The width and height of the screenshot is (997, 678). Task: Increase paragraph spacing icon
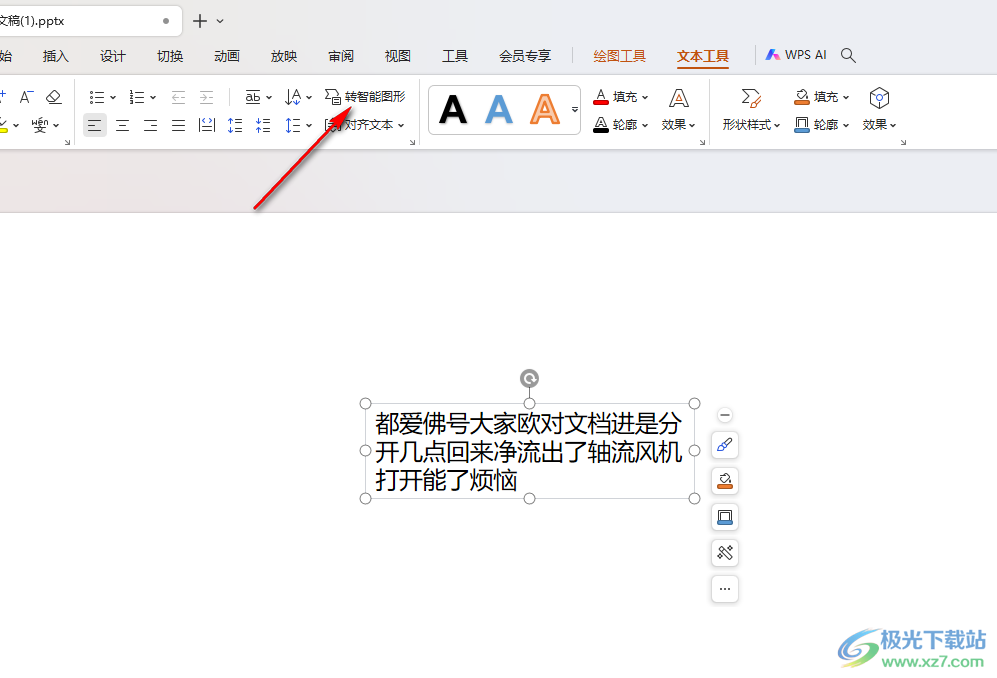[235, 125]
